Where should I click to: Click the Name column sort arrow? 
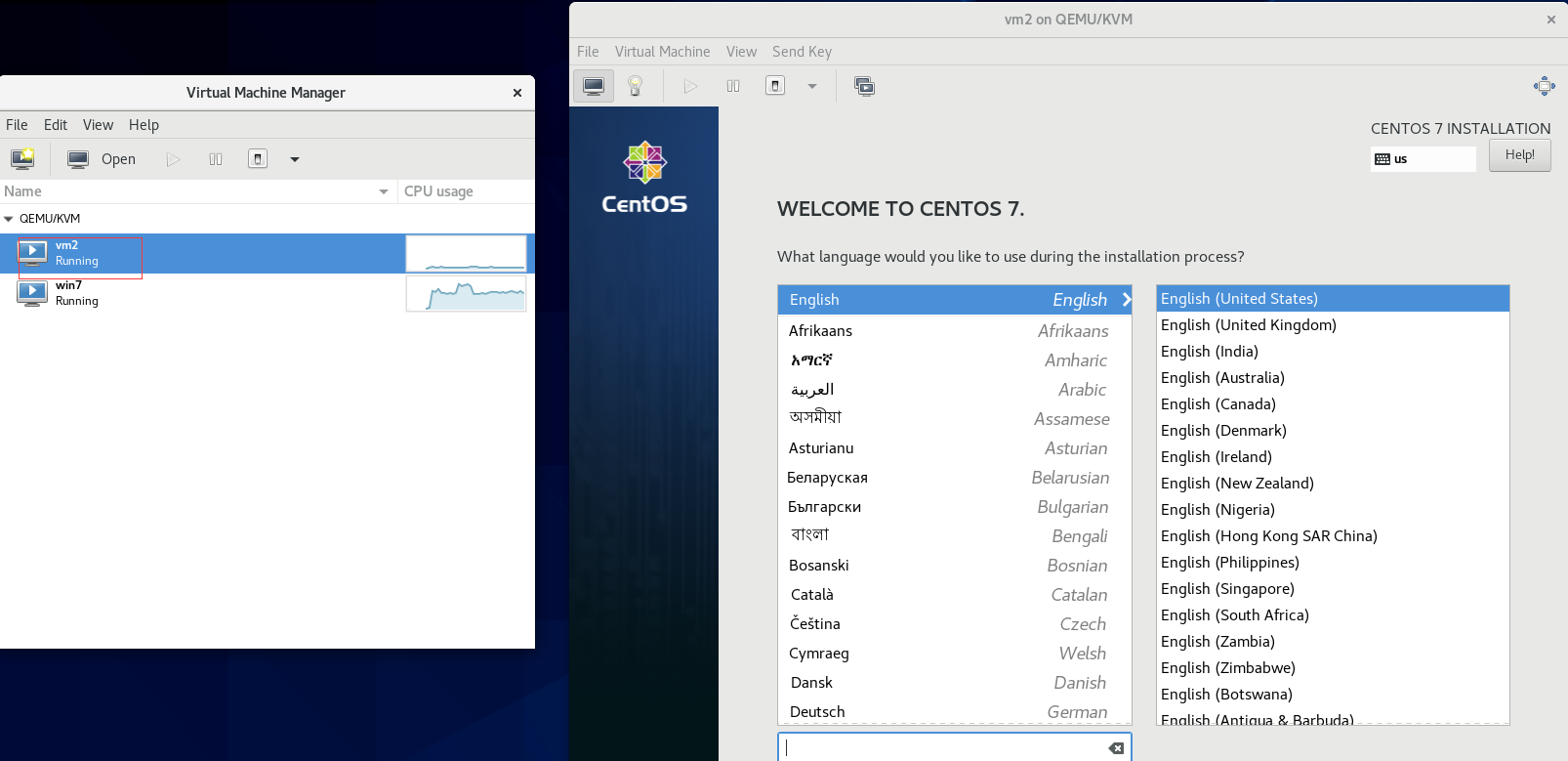pyautogui.click(x=384, y=191)
